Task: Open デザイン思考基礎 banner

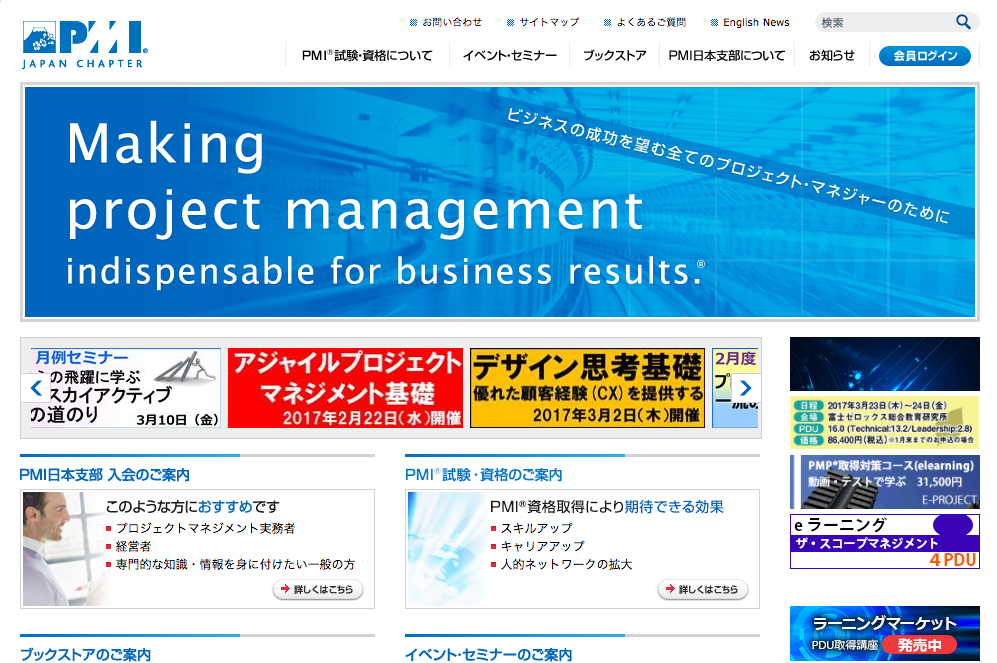Action: point(588,388)
